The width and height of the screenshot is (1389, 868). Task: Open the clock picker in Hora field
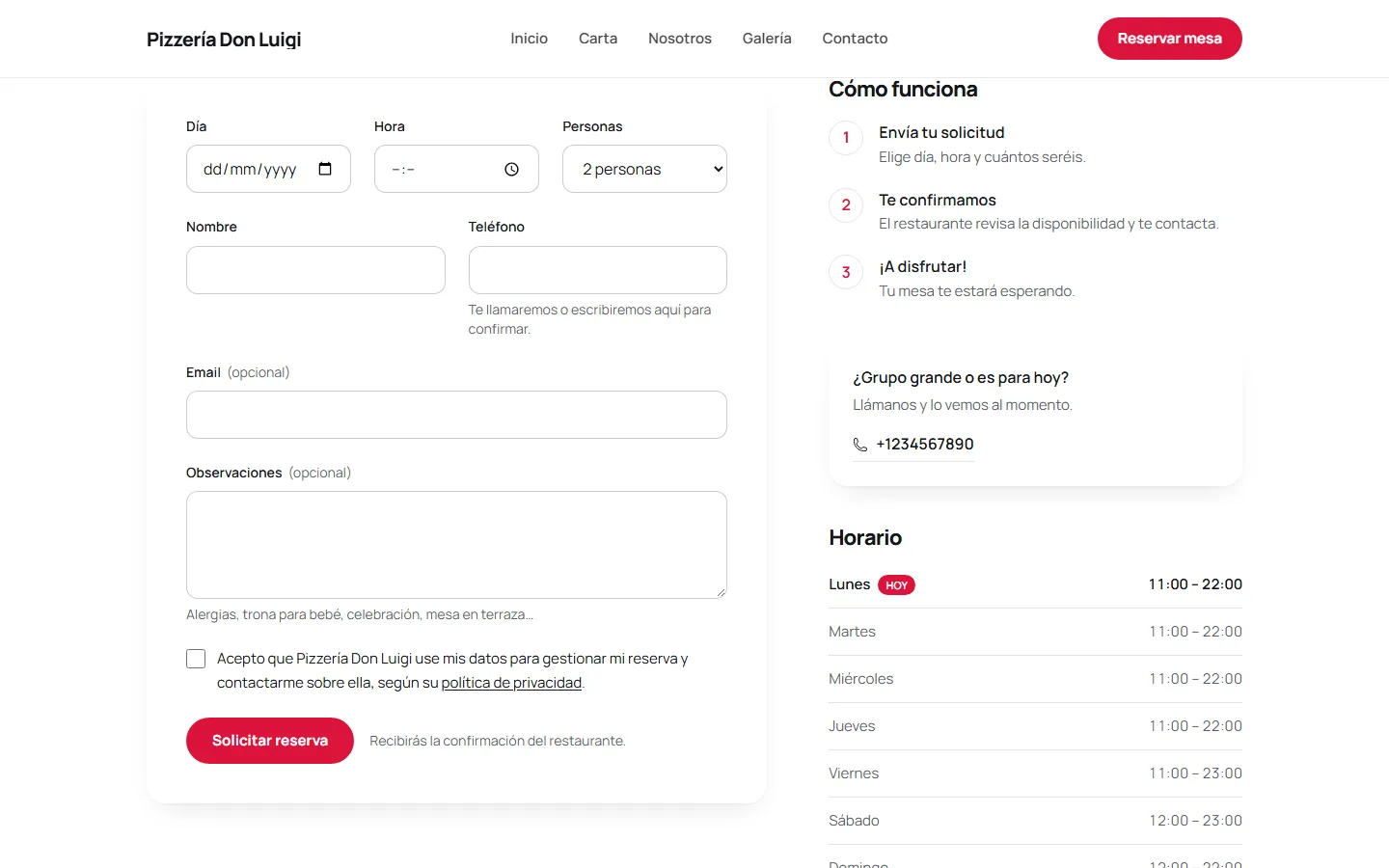pos(511,169)
